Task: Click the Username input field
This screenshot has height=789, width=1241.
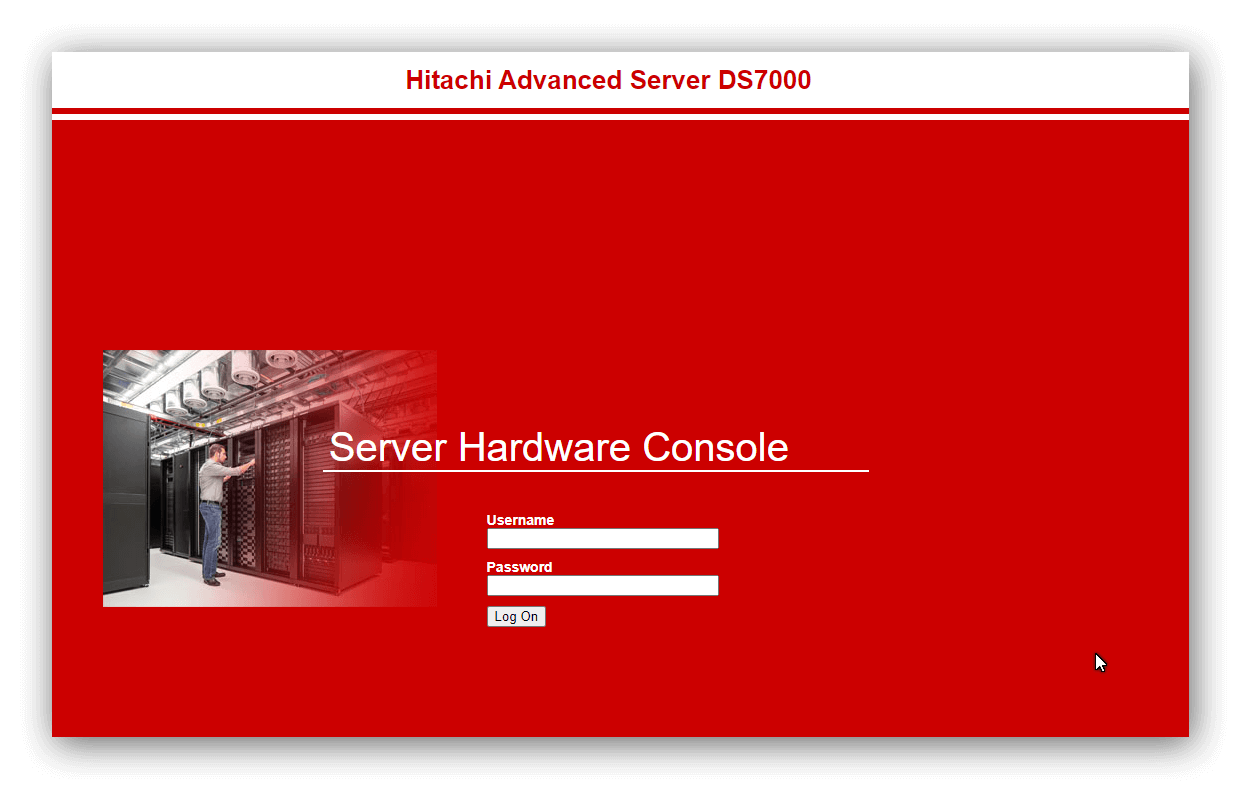Action: (602, 538)
